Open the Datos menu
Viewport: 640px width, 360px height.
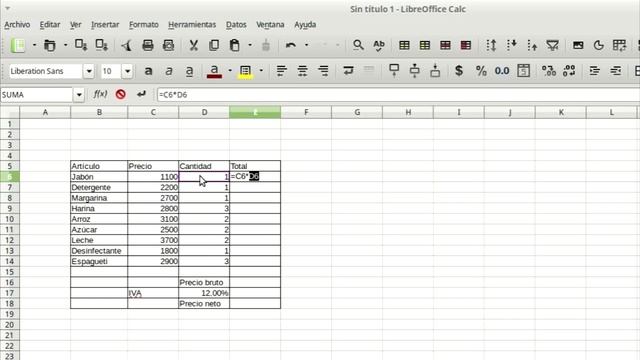(x=236, y=25)
